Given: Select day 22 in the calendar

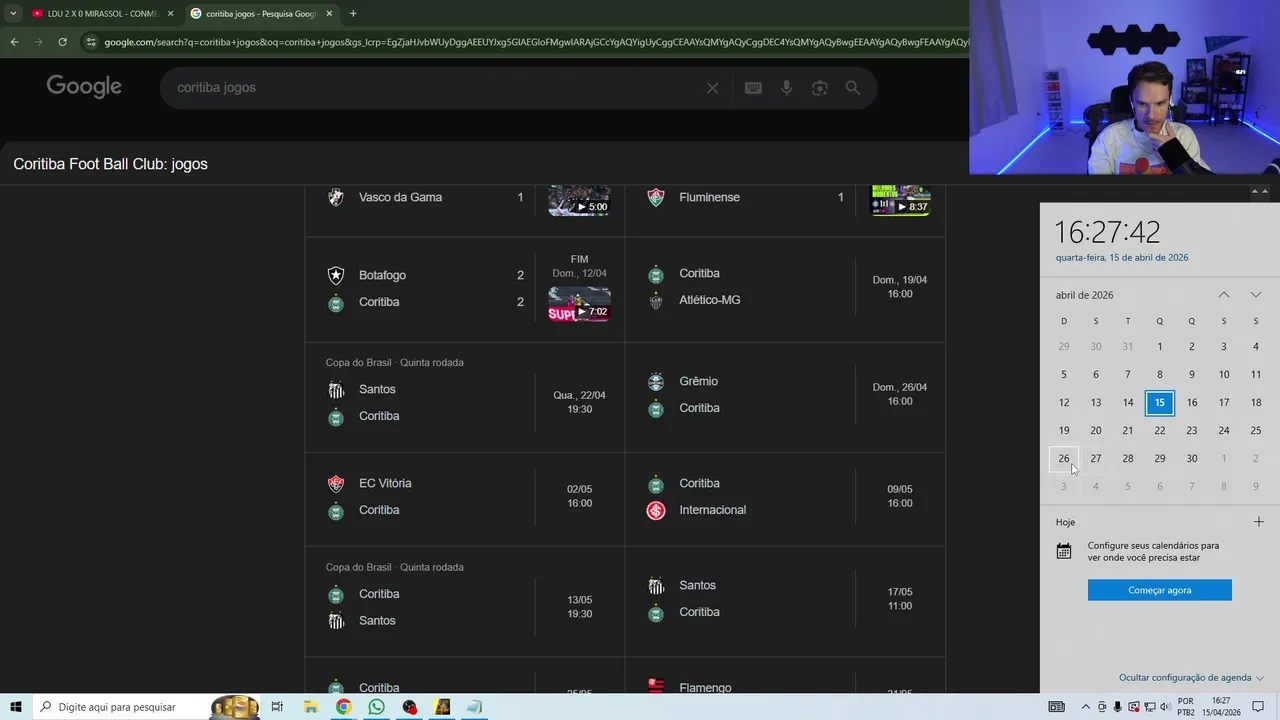Looking at the screenshot, I should 1160,430.
